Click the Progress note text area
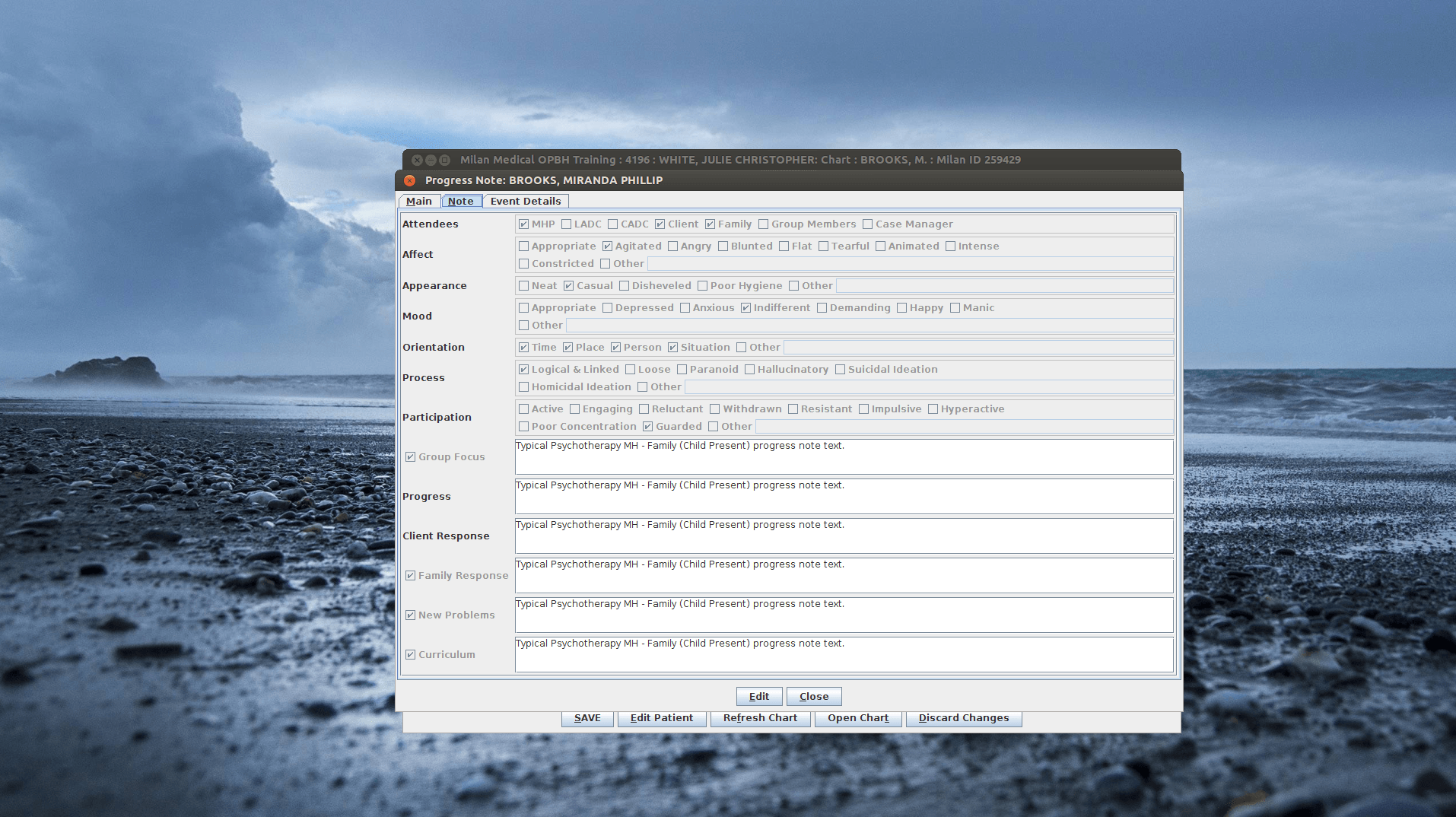The height and width of the screenshot is (817, 1456). [x=844, y=496]
